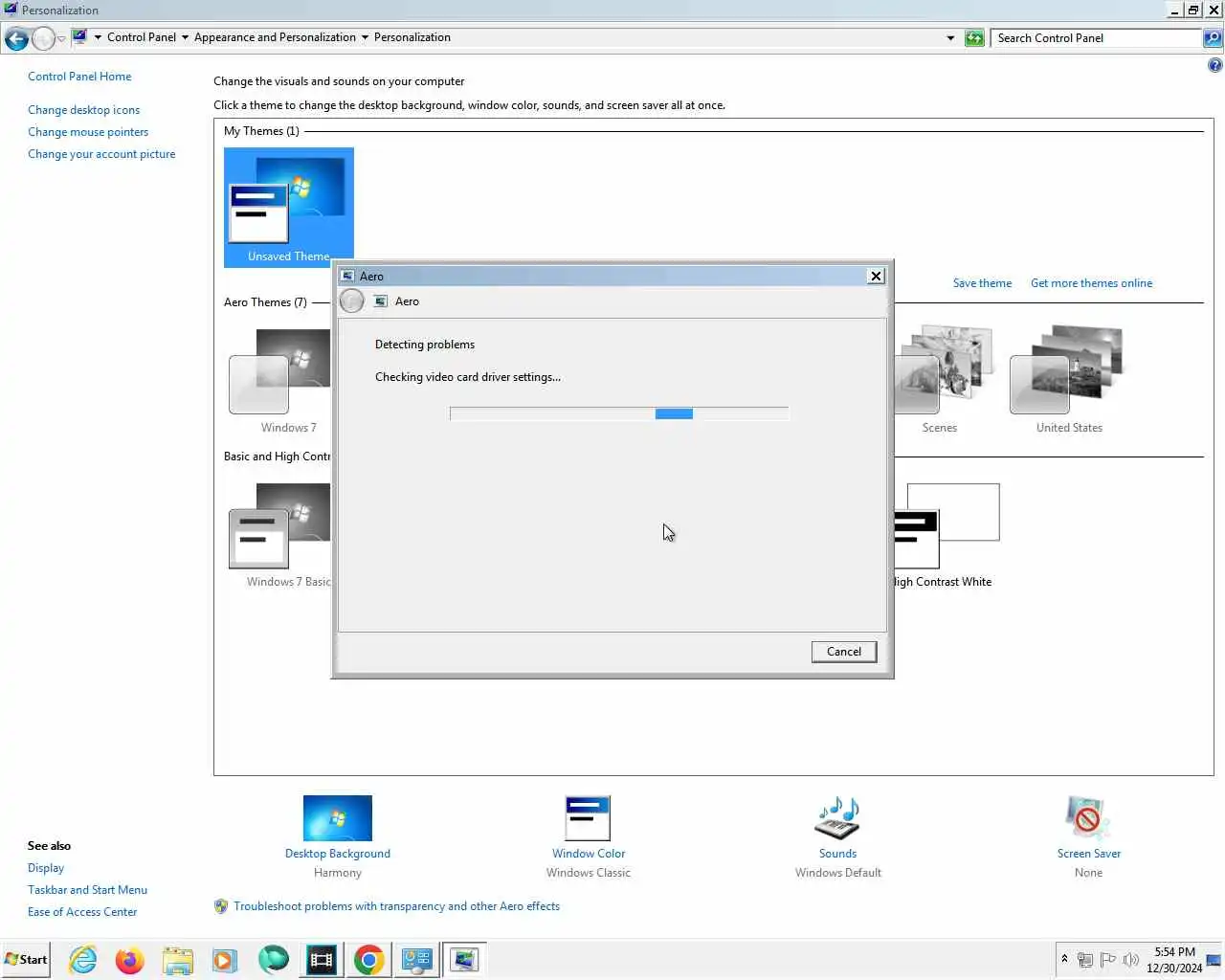Open the address bar history dropdown
The height and width of the screenshot is (980, 1225).
click(950, 38)
